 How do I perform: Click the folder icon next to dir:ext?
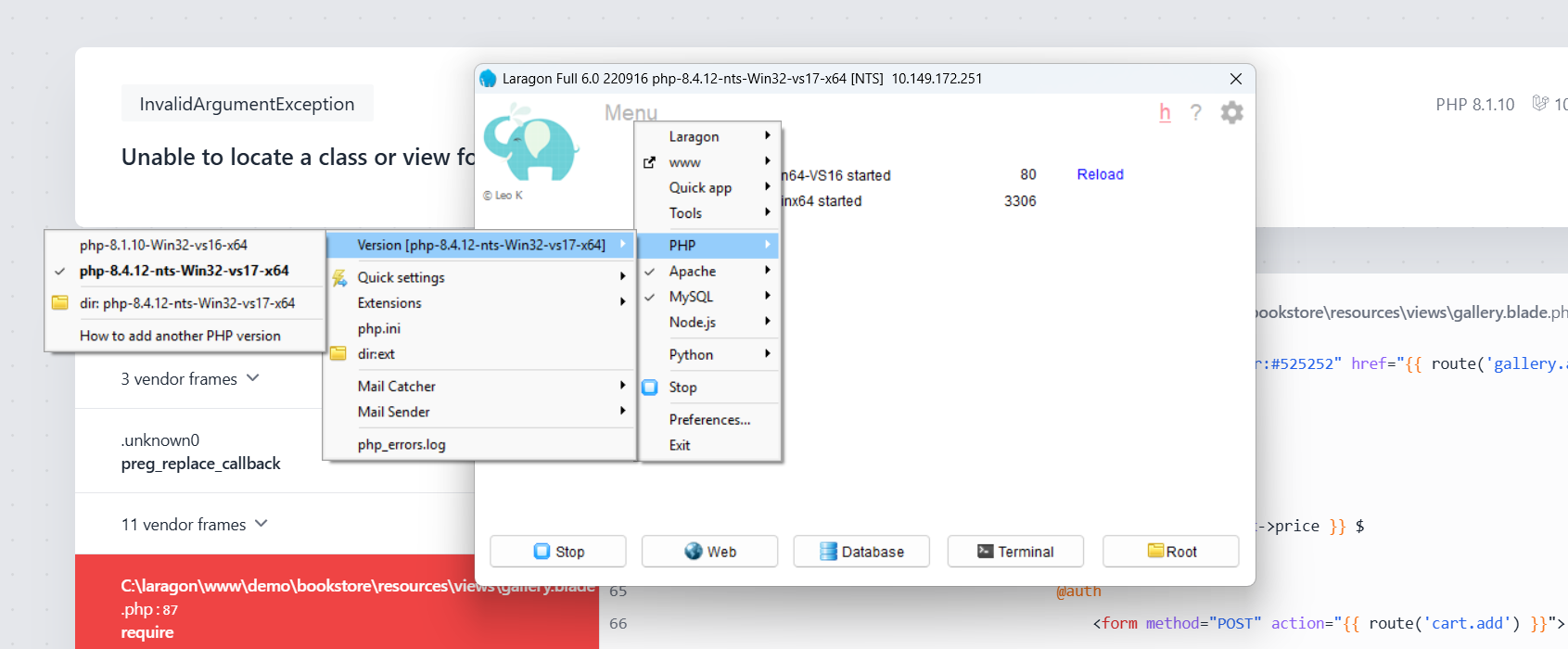click(x=338, y=353)
